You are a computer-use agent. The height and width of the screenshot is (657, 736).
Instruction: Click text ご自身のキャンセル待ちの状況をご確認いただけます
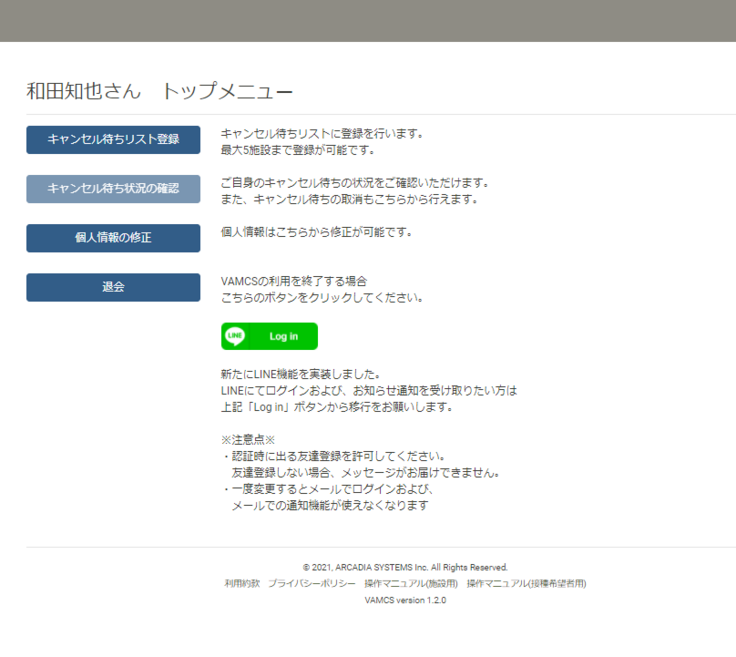click(355, 182)
